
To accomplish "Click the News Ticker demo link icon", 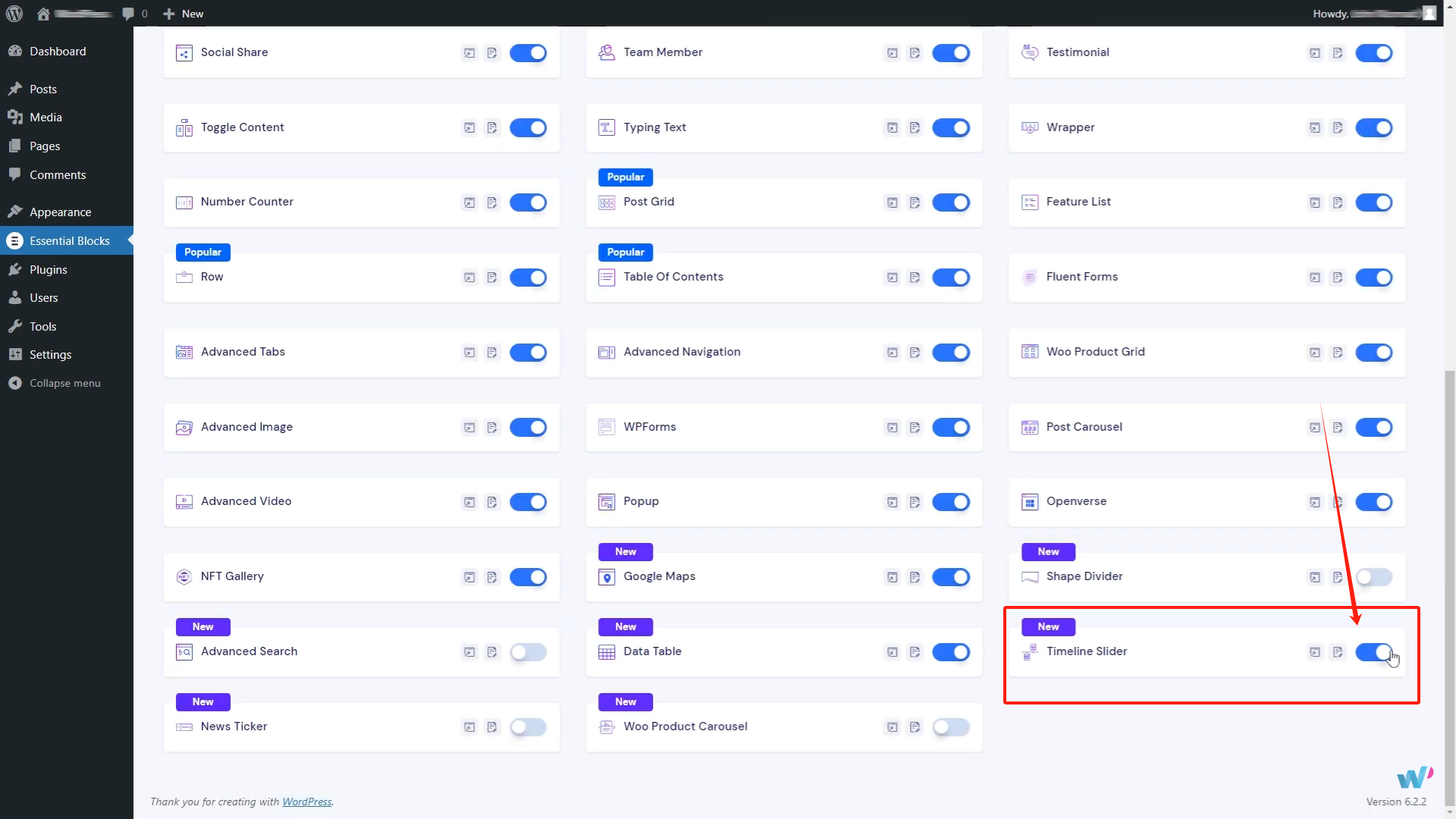I will 469,727.
